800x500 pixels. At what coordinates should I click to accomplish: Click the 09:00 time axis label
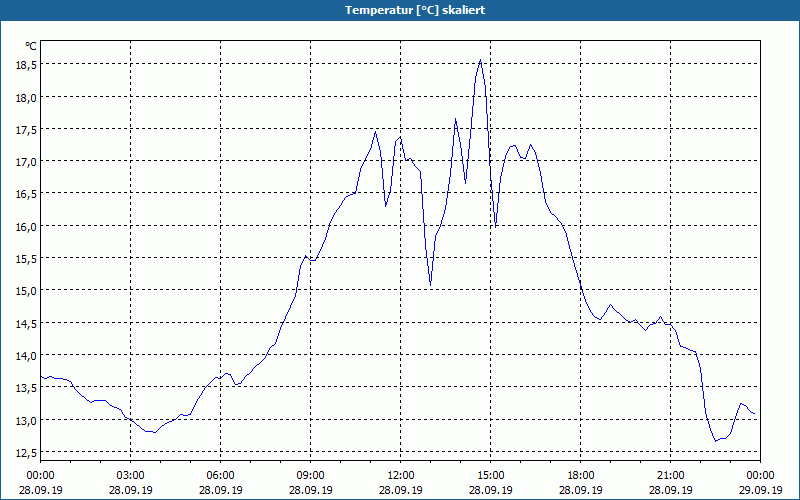click(x=311, y=476)
